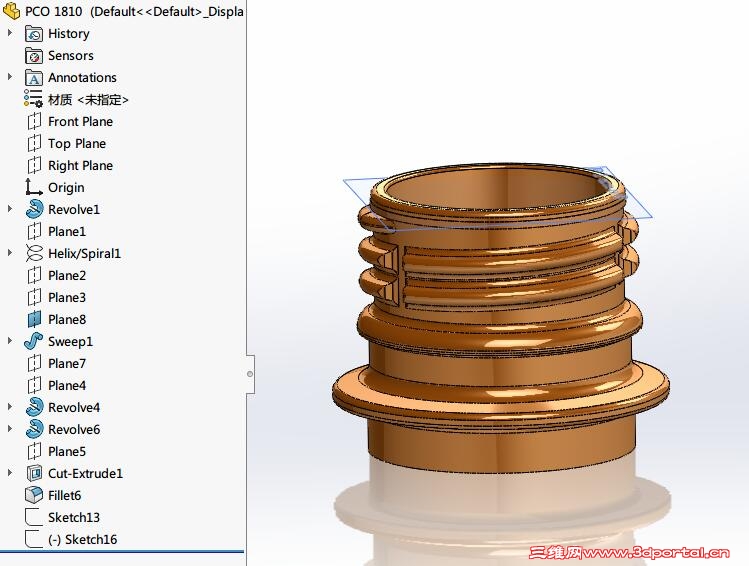Screen dimensions: 749x566
Task: Select the Sensors folder icon
Action: click(x=34, y=56)
